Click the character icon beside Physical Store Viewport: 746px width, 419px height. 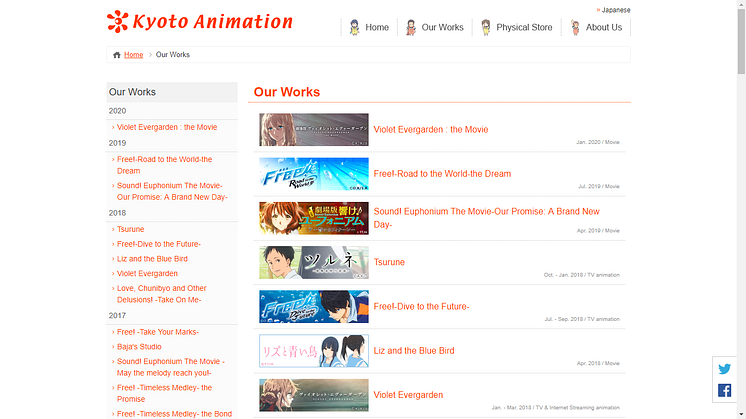pyautogui.click(x=485, y=27)
